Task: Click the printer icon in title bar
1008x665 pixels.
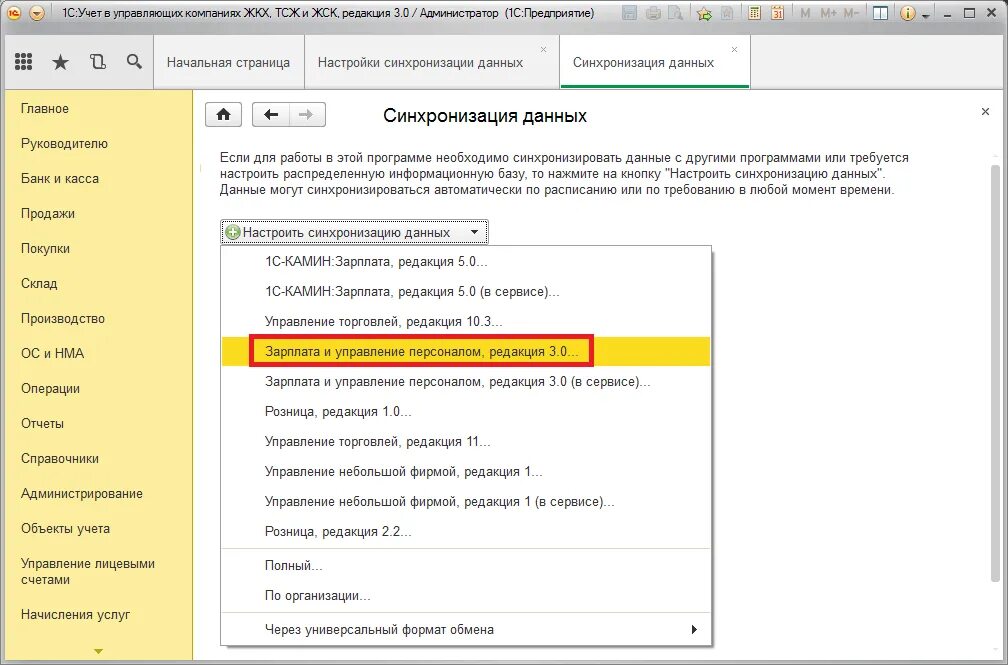Action: (x=653, y=13)
